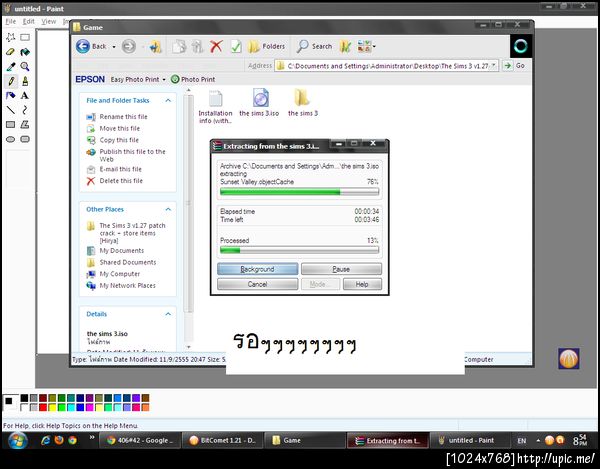Click Help in the extraction dialog
This screenshot has width=600, height=469.
tap(362, 284)
